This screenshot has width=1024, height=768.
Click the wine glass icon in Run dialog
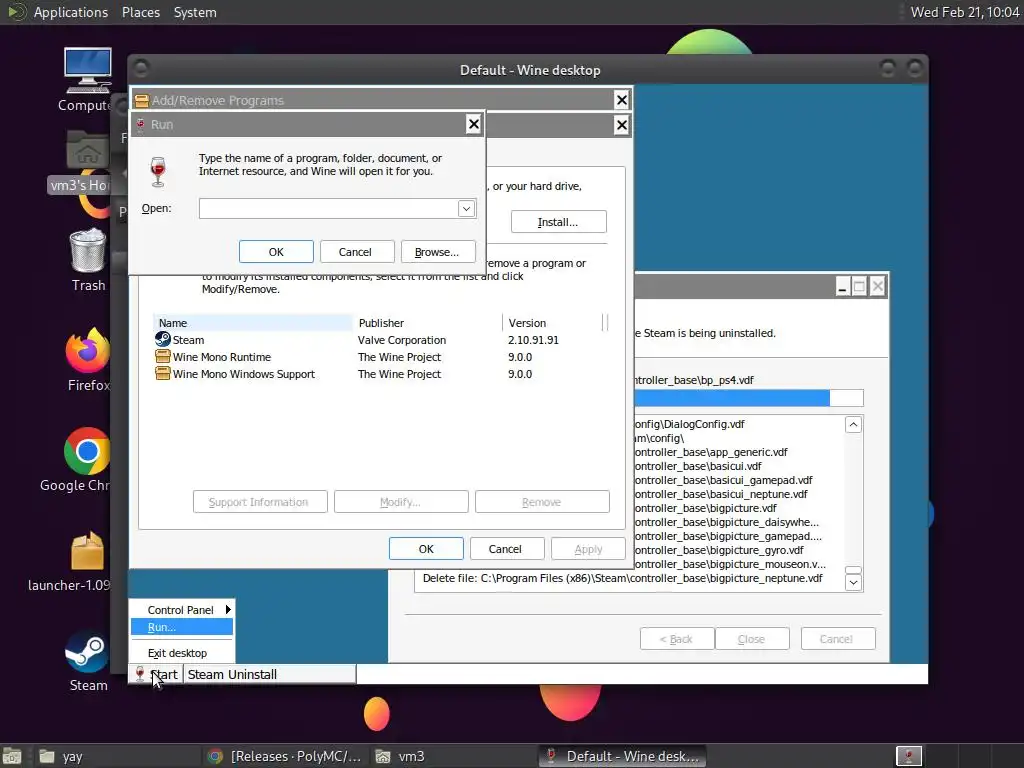click(158, 172)
